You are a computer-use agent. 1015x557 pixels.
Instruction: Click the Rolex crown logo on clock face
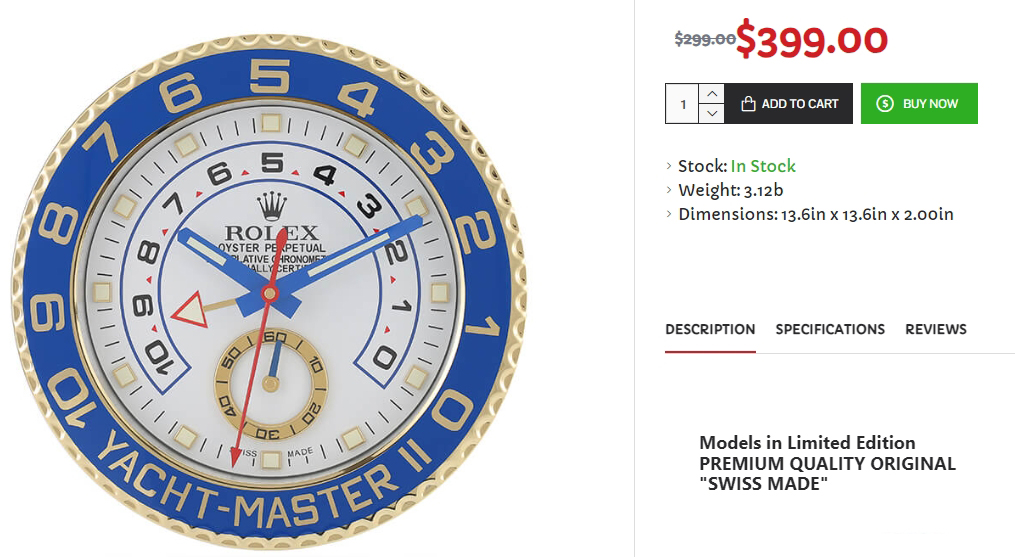tap(272, 206)
